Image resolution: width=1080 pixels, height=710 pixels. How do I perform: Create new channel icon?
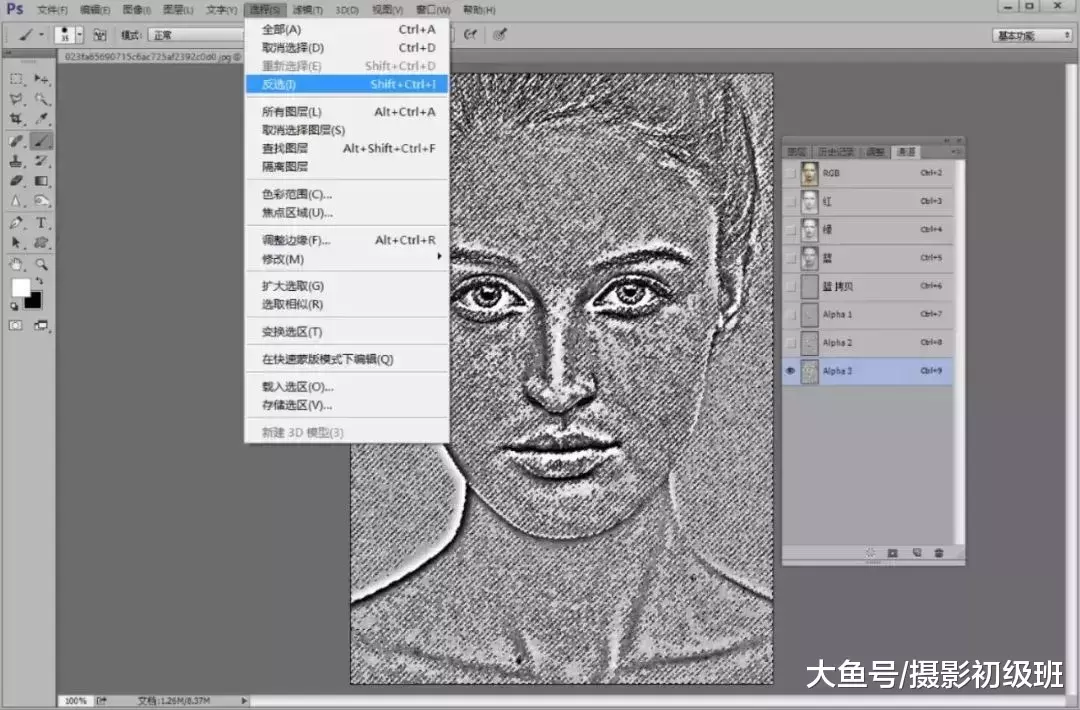click(x=917, y=553)
